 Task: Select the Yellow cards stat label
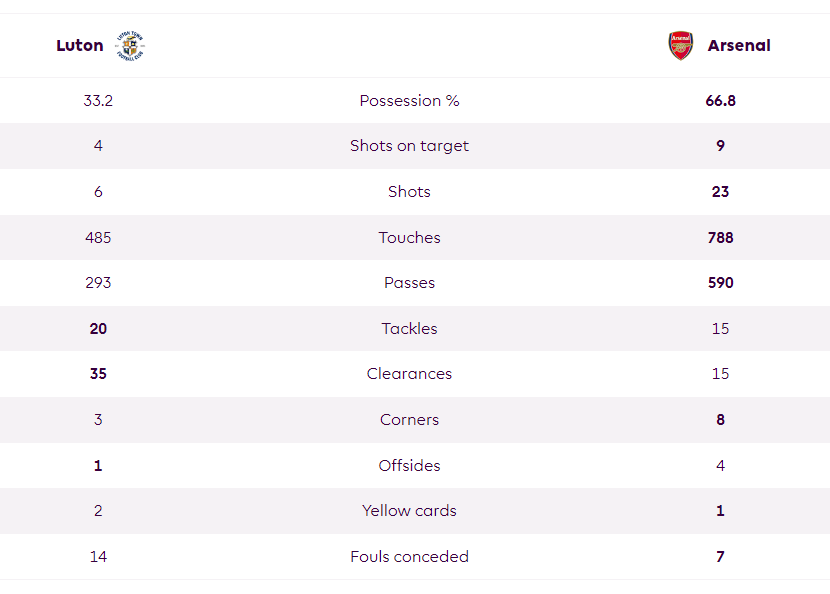tap(409, 511)
